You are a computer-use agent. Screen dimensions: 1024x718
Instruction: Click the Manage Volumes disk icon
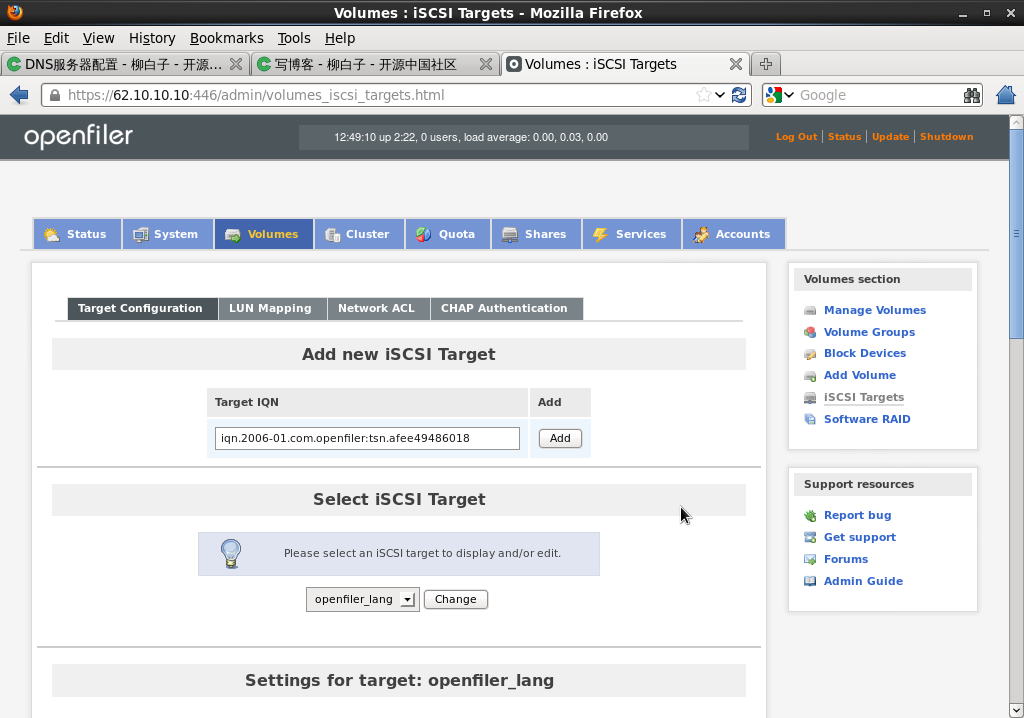(810, 311)
